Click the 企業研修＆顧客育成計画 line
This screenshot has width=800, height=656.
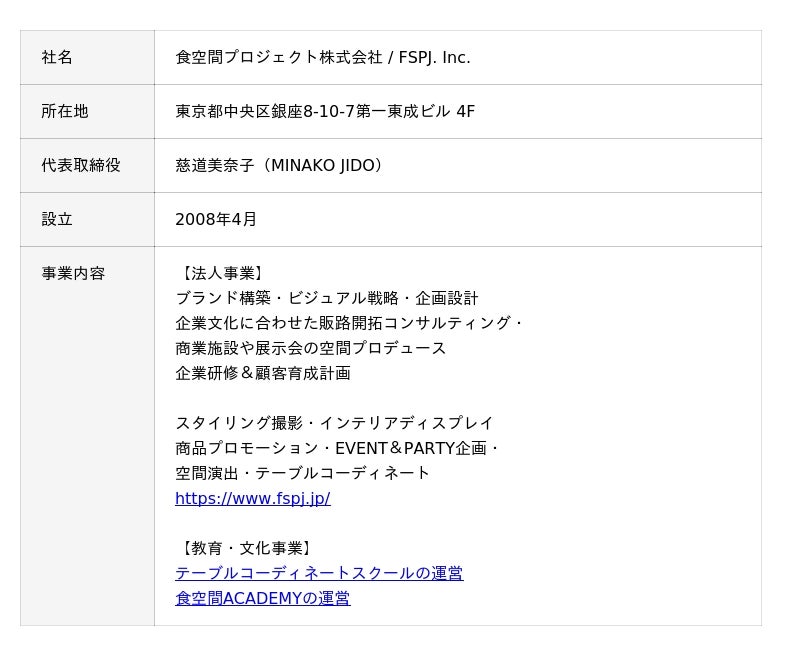tap(262, 373)
